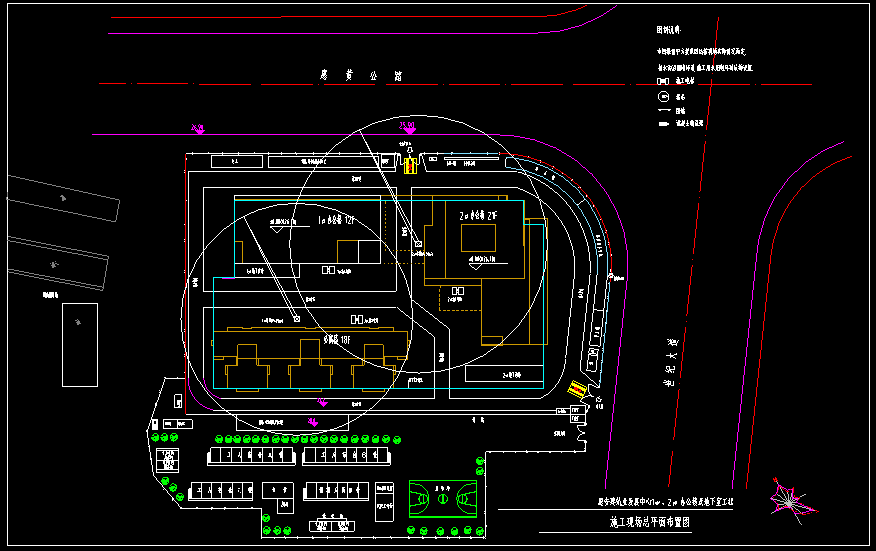Click the tower crane base above the 18F building
The width and height of the screenshot is (876, 551).
point(297,319)
